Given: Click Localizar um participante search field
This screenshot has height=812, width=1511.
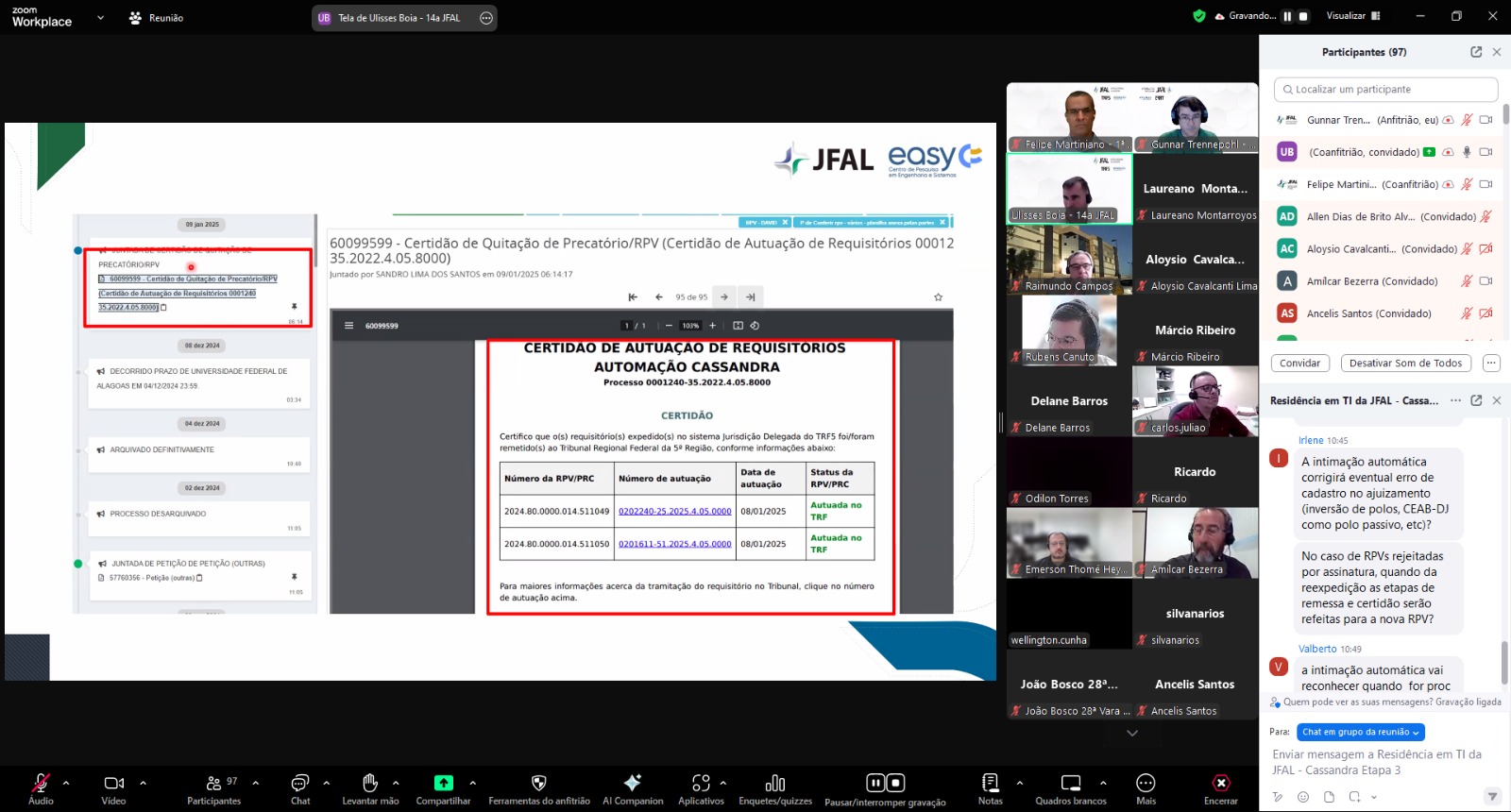Looking at the screenshot, I should (1385, 90).
